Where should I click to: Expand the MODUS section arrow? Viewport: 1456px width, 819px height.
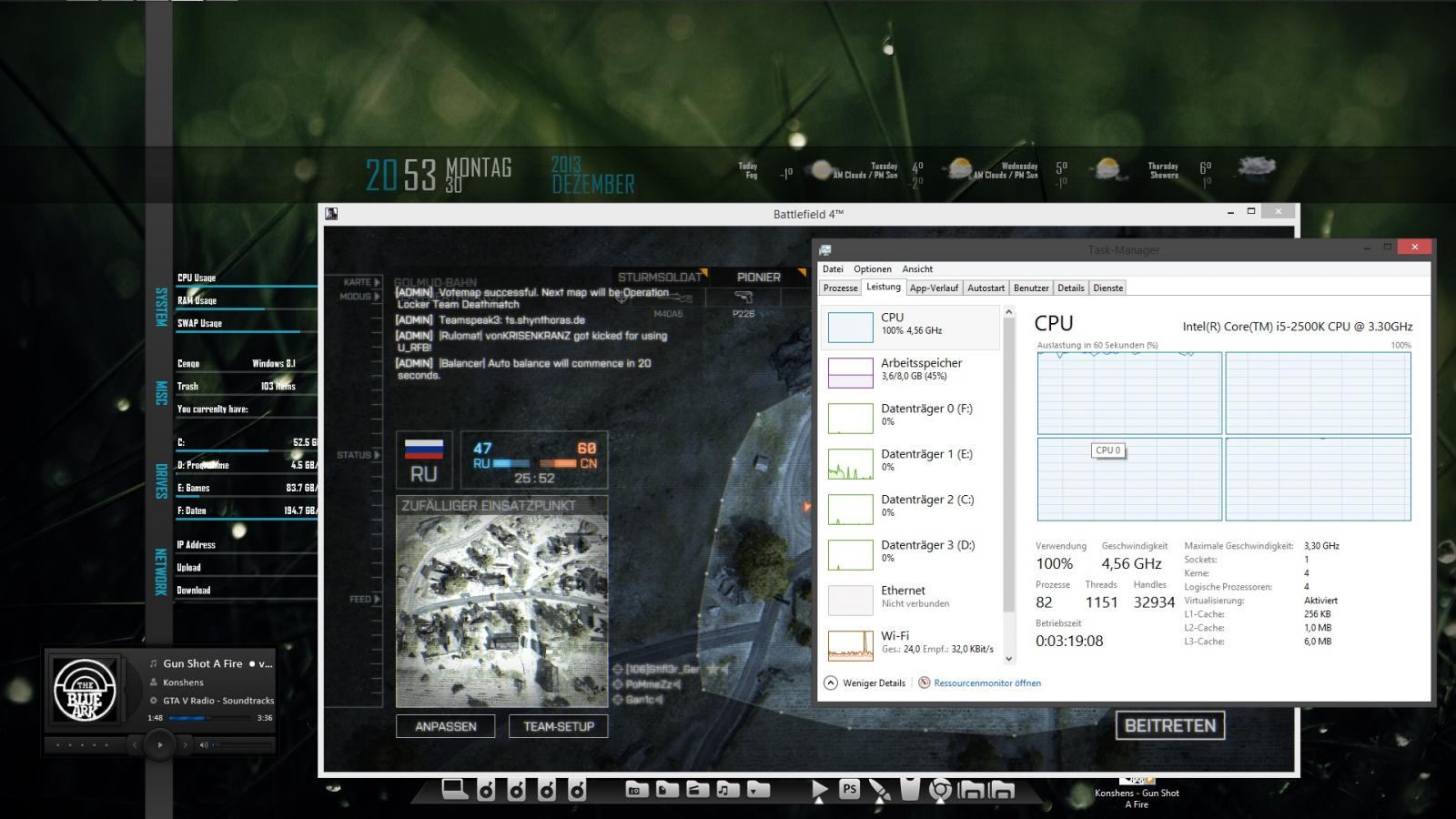pos(377,297)
